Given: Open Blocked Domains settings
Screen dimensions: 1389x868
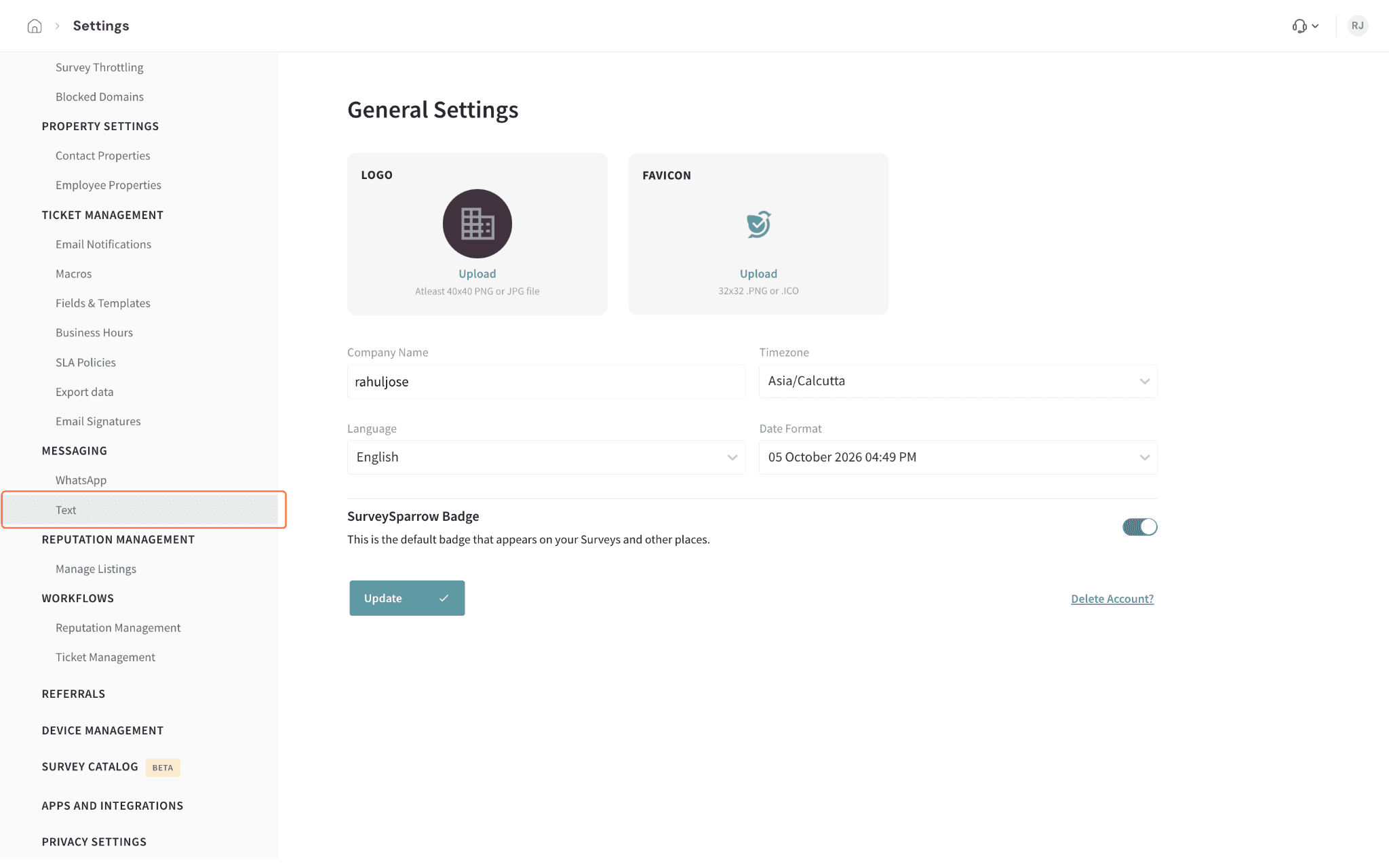Looking at the screenshot, I should [x=100, y=96].
